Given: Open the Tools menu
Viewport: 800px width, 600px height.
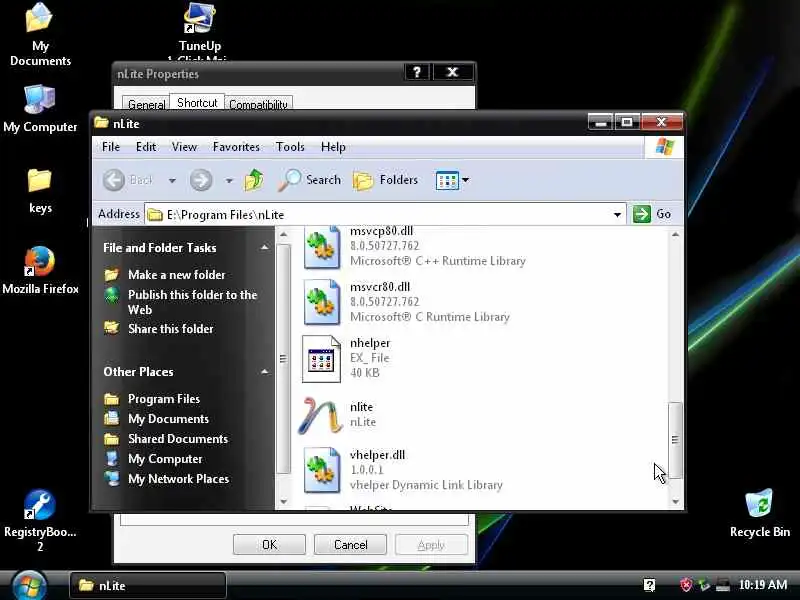Looking at the screenshot, I should click(x=290, y=147).
